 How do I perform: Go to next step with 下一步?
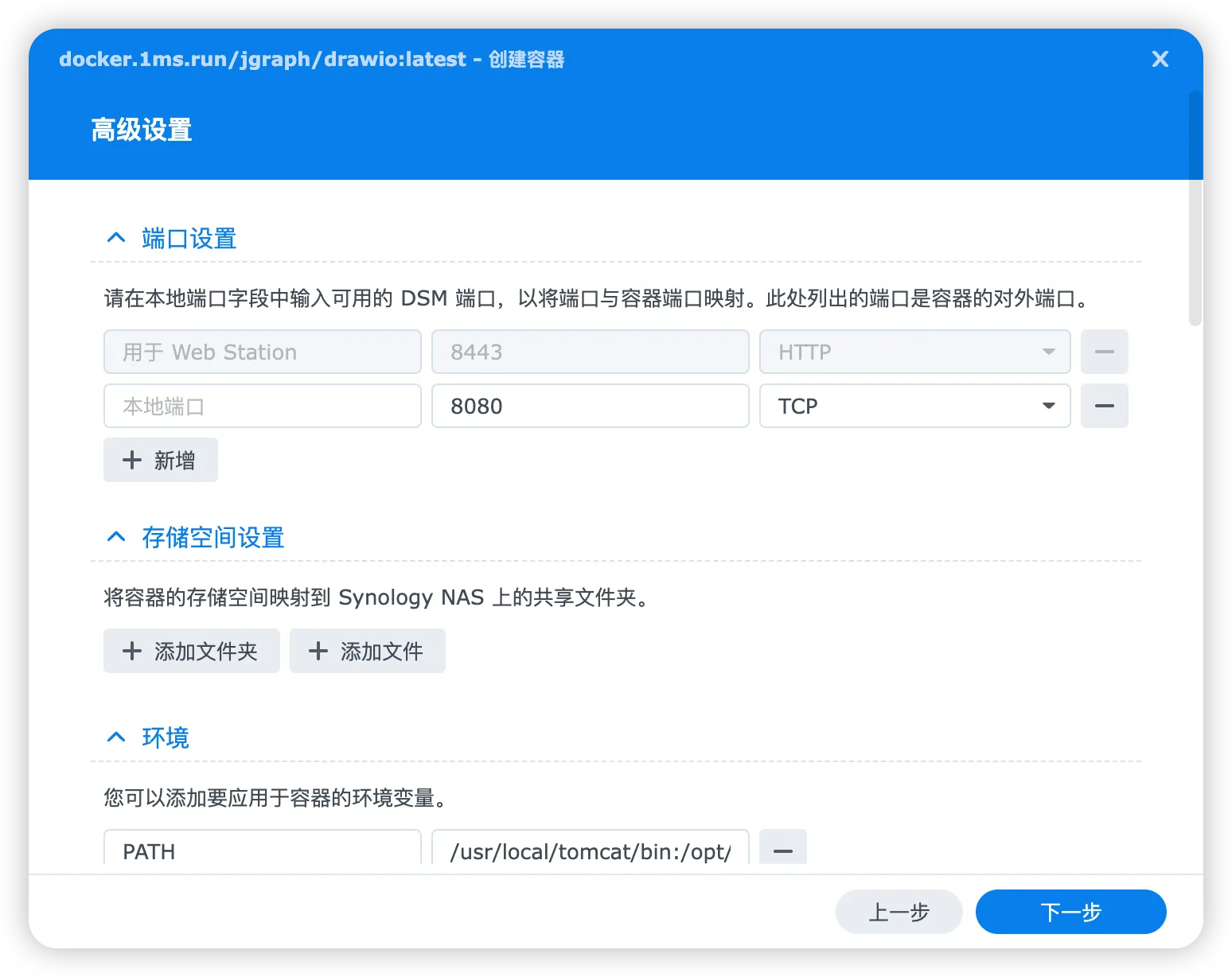tap(1070, 912)
